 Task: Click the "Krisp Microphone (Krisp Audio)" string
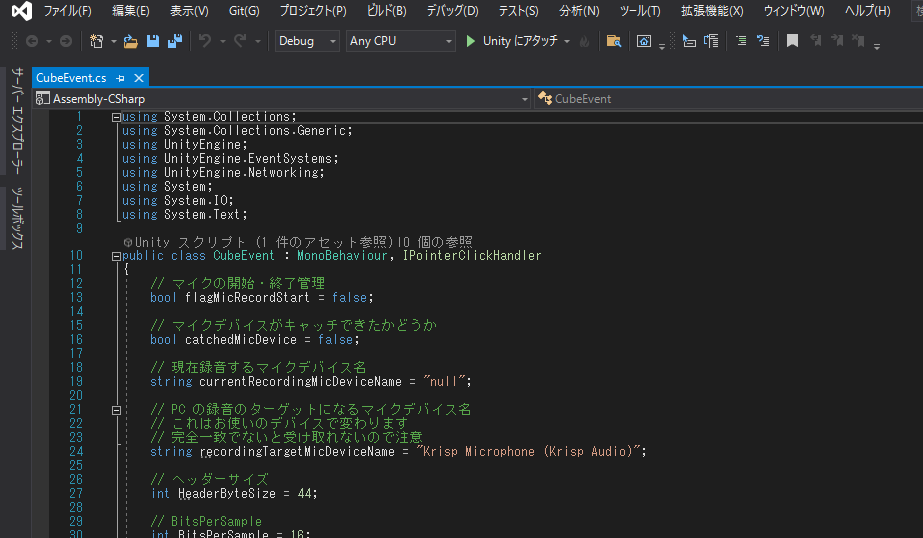click(x=527, y=451)
